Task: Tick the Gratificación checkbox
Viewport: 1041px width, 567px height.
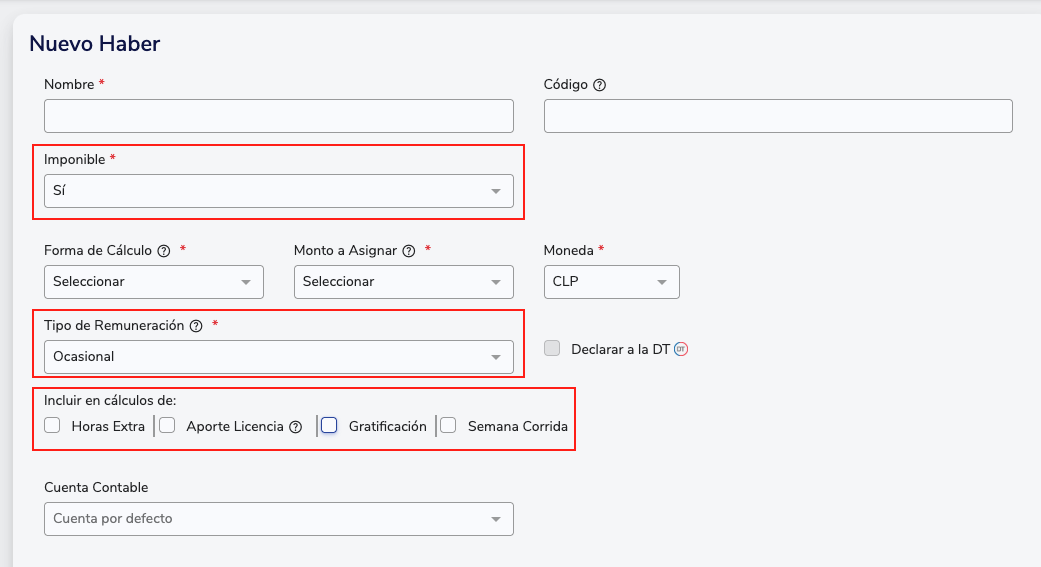Action: click(x=329, y=426)
